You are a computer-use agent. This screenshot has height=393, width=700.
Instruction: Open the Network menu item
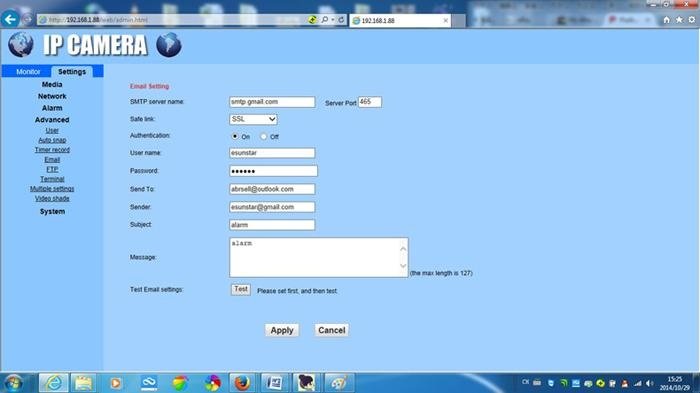[52, 96]
